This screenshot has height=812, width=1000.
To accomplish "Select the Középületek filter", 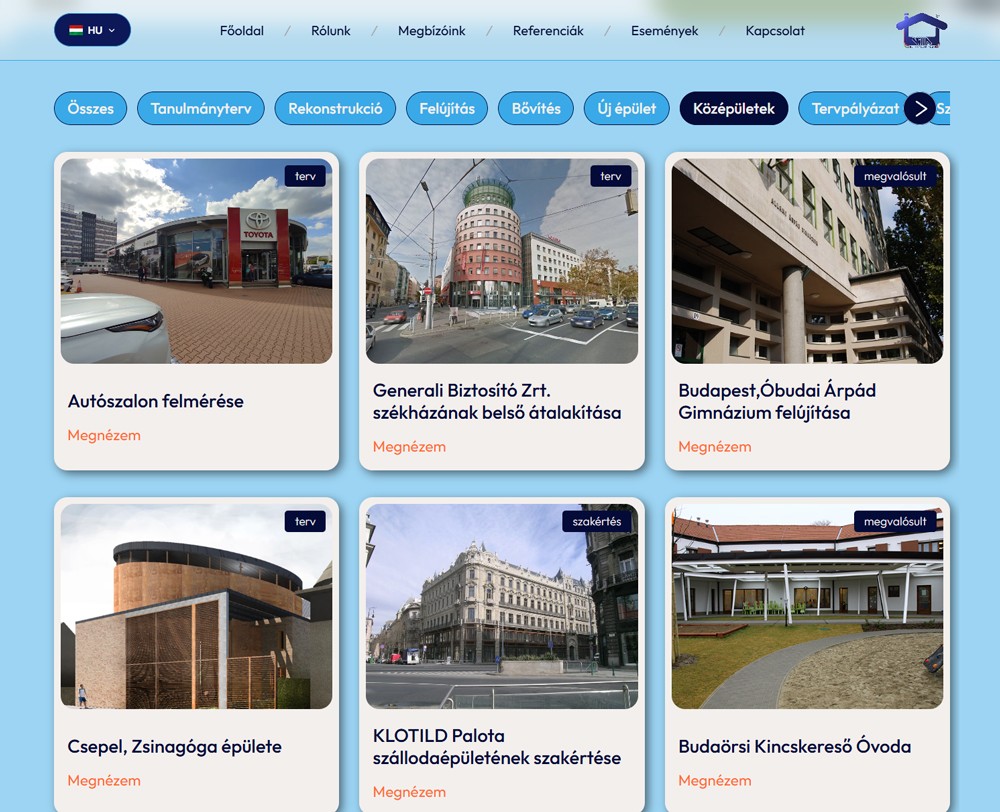I will 734,108.
